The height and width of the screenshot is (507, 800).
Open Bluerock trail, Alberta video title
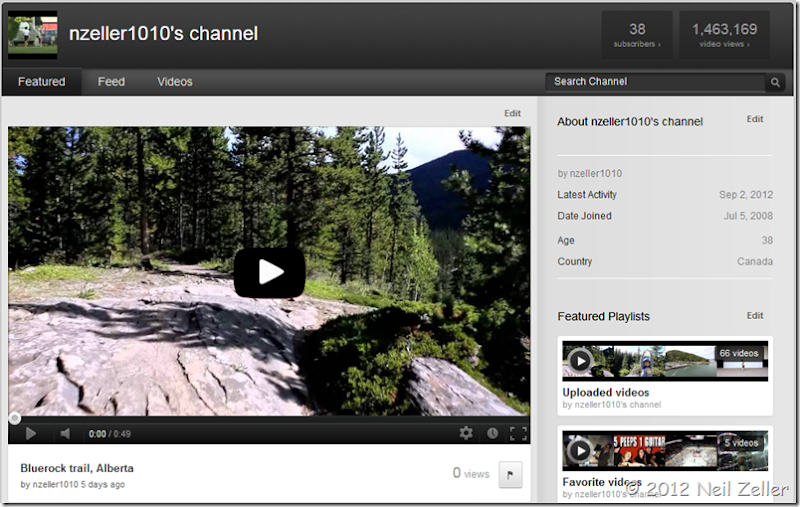77,468
